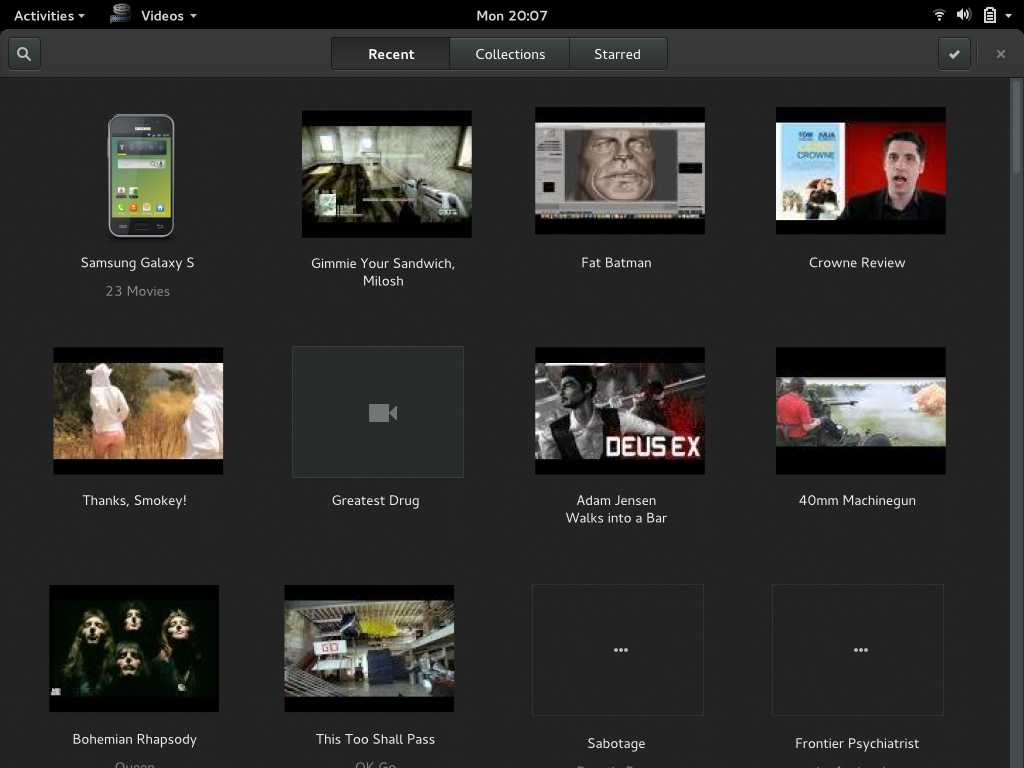The height and width of the screenshot is (768, 1024).
Task: Click the 'Greatest Drug' title text
Action: tap(376, 500)
